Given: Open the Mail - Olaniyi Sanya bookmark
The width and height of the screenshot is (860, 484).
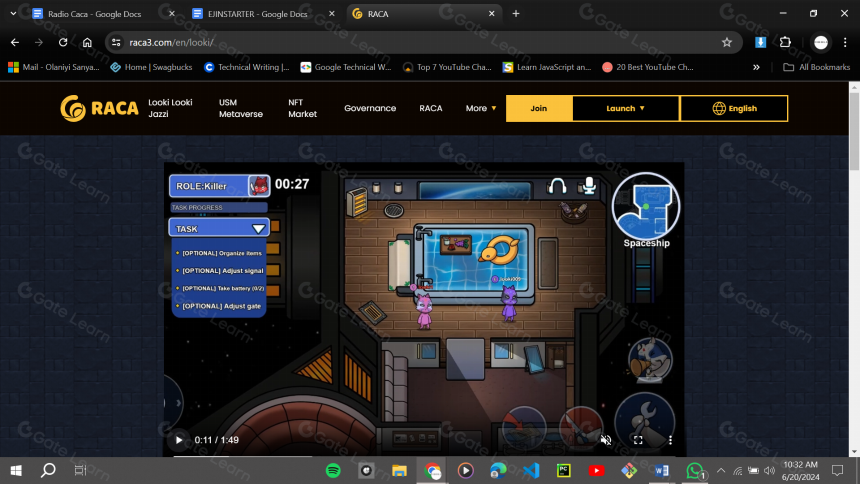Looking at the screenshot, I should (54, 67).
